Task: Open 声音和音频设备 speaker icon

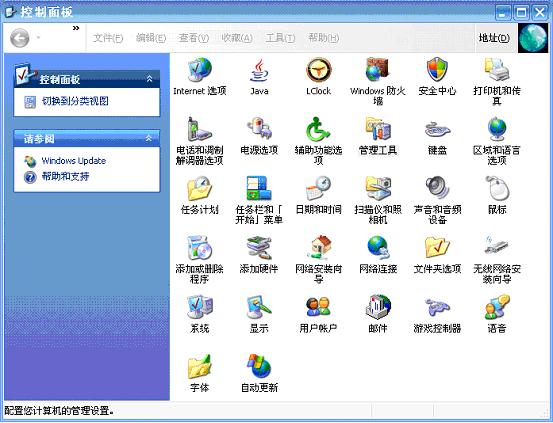Action: point(437,188)
